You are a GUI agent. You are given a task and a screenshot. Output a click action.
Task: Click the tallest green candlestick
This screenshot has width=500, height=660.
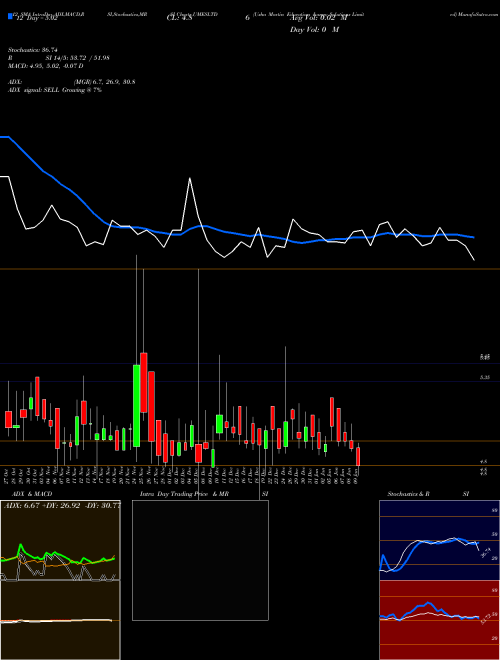[x=136, y=406]
